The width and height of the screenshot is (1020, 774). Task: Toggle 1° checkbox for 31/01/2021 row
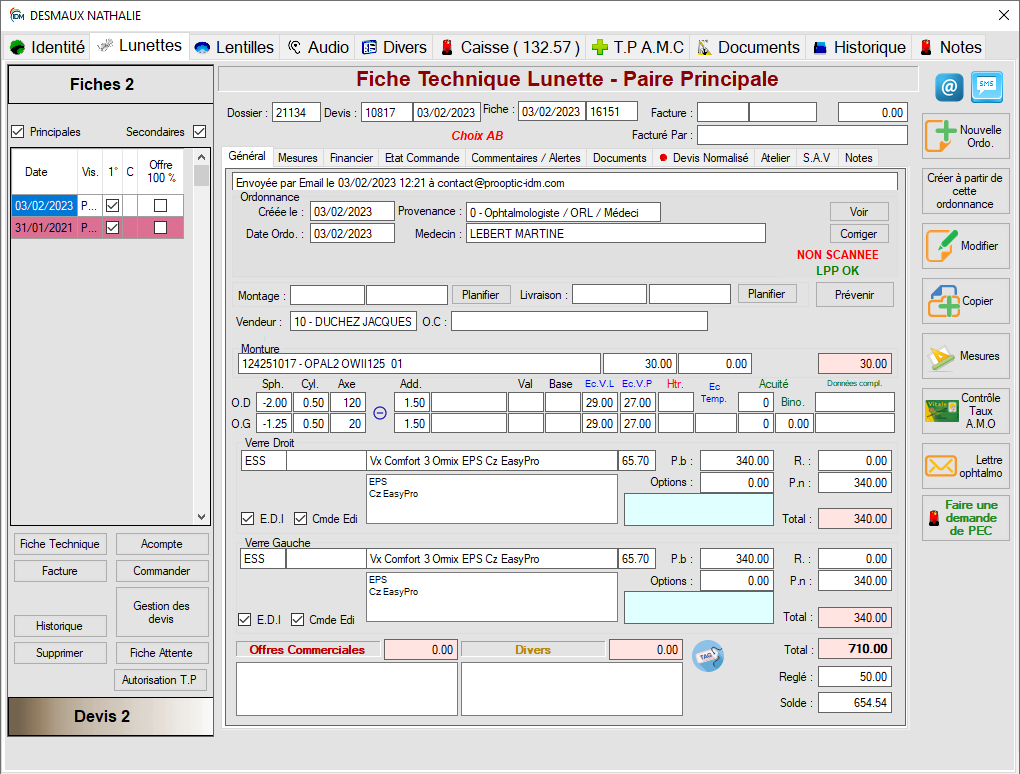tap(113, 228)
